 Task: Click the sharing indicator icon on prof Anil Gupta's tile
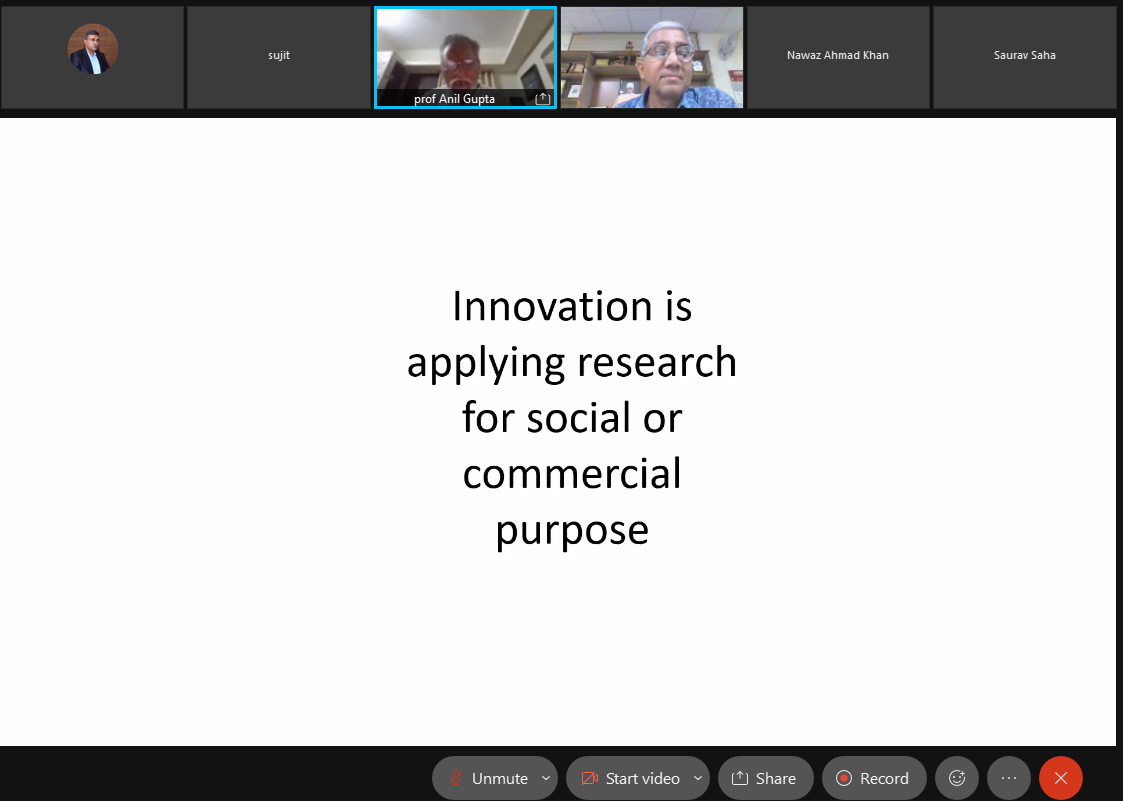(x=542, y=99)
